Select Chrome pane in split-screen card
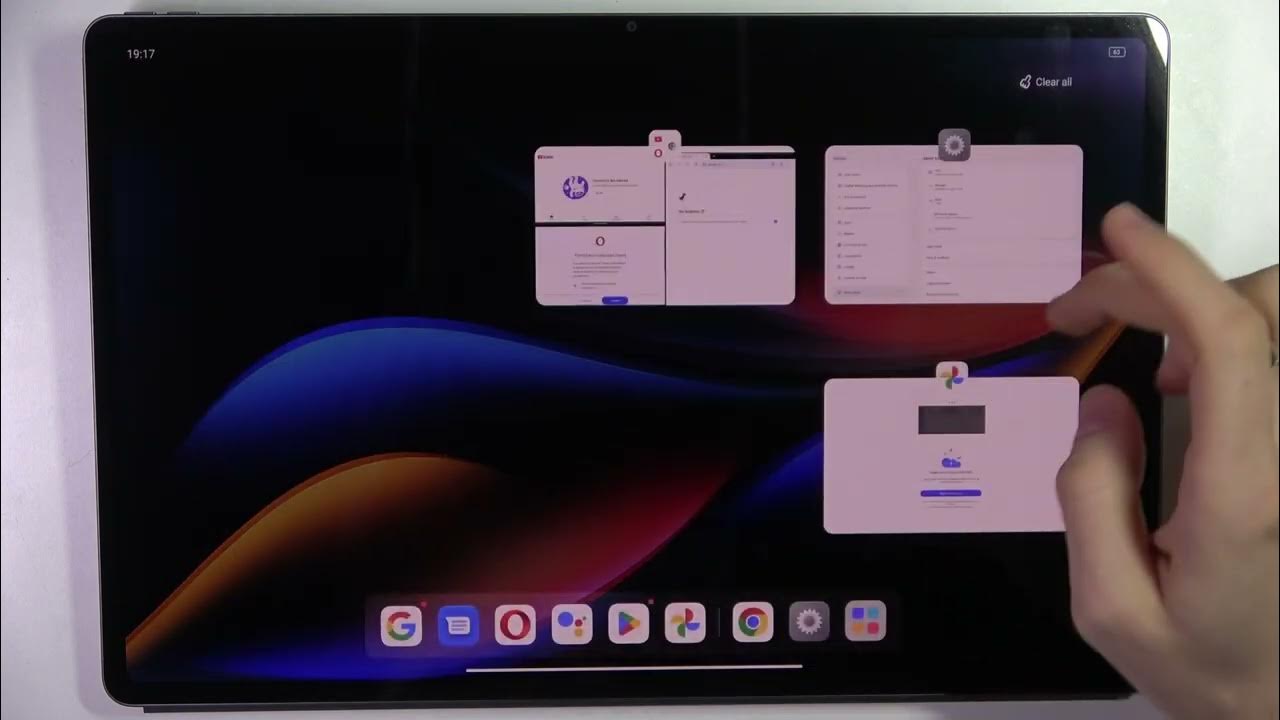Screen dimensions: 1280x720 click(731, 230)
